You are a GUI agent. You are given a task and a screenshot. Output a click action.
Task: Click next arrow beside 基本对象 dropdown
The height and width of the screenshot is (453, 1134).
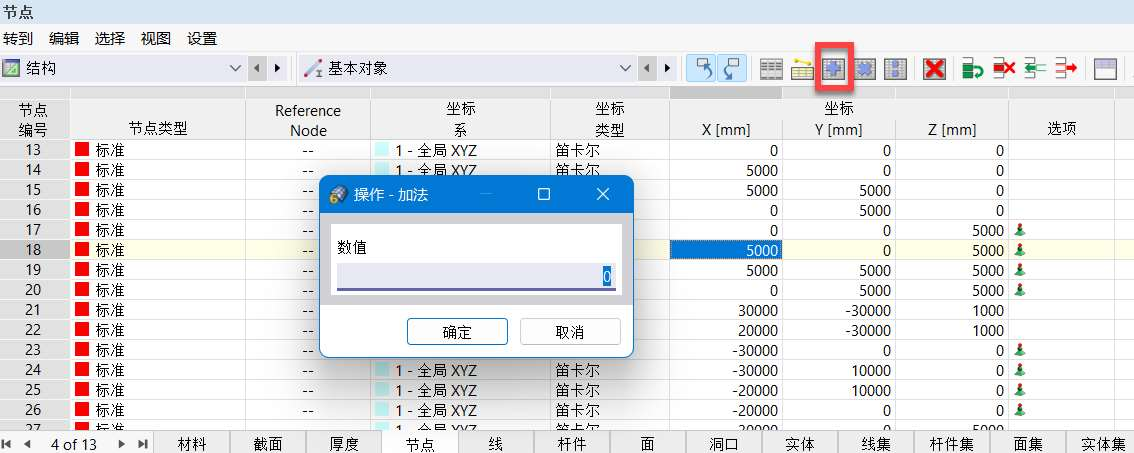tap(668, 69)
